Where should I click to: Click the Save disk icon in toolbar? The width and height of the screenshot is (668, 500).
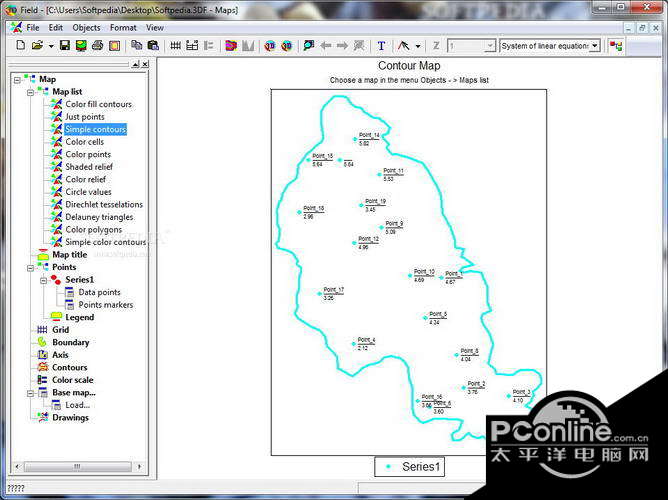pos(65,46)
